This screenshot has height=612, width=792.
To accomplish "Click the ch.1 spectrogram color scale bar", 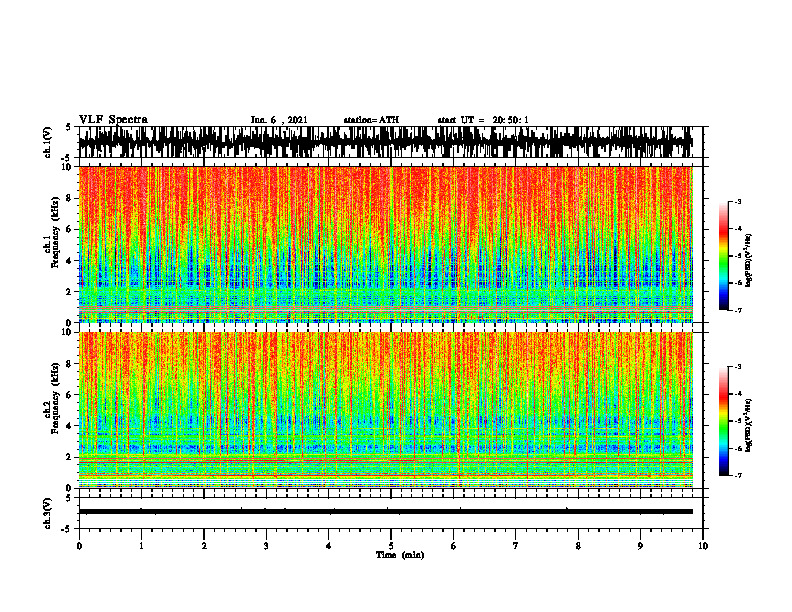I will 724,256.
